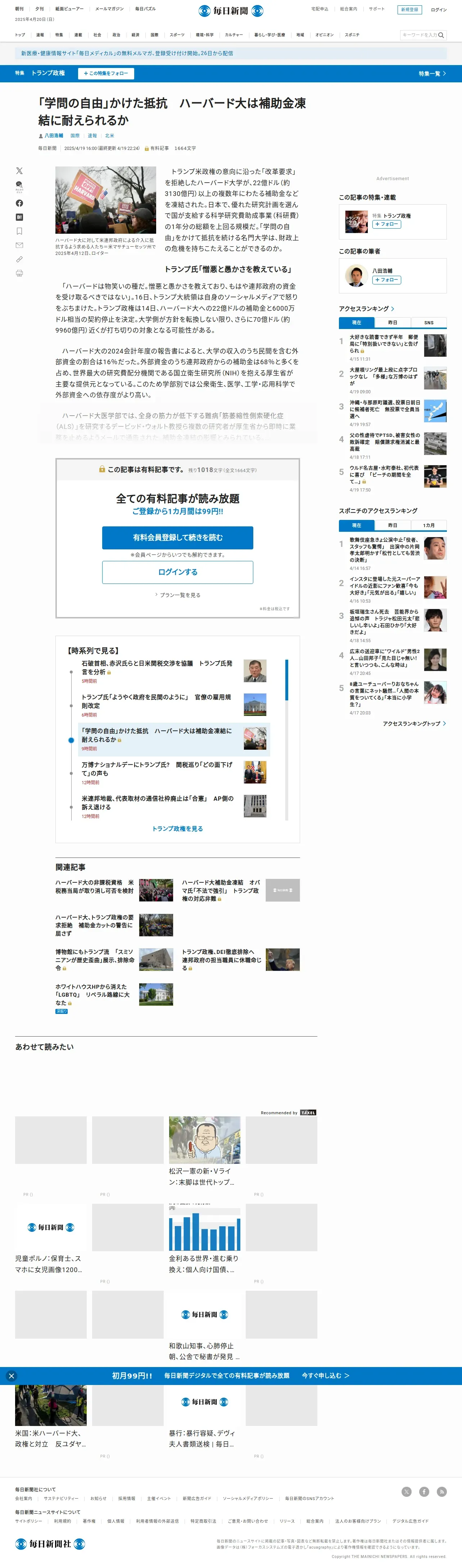Expand アクセスランキング heading with its arrow
462x1568 pixels.
coord(366,308)
